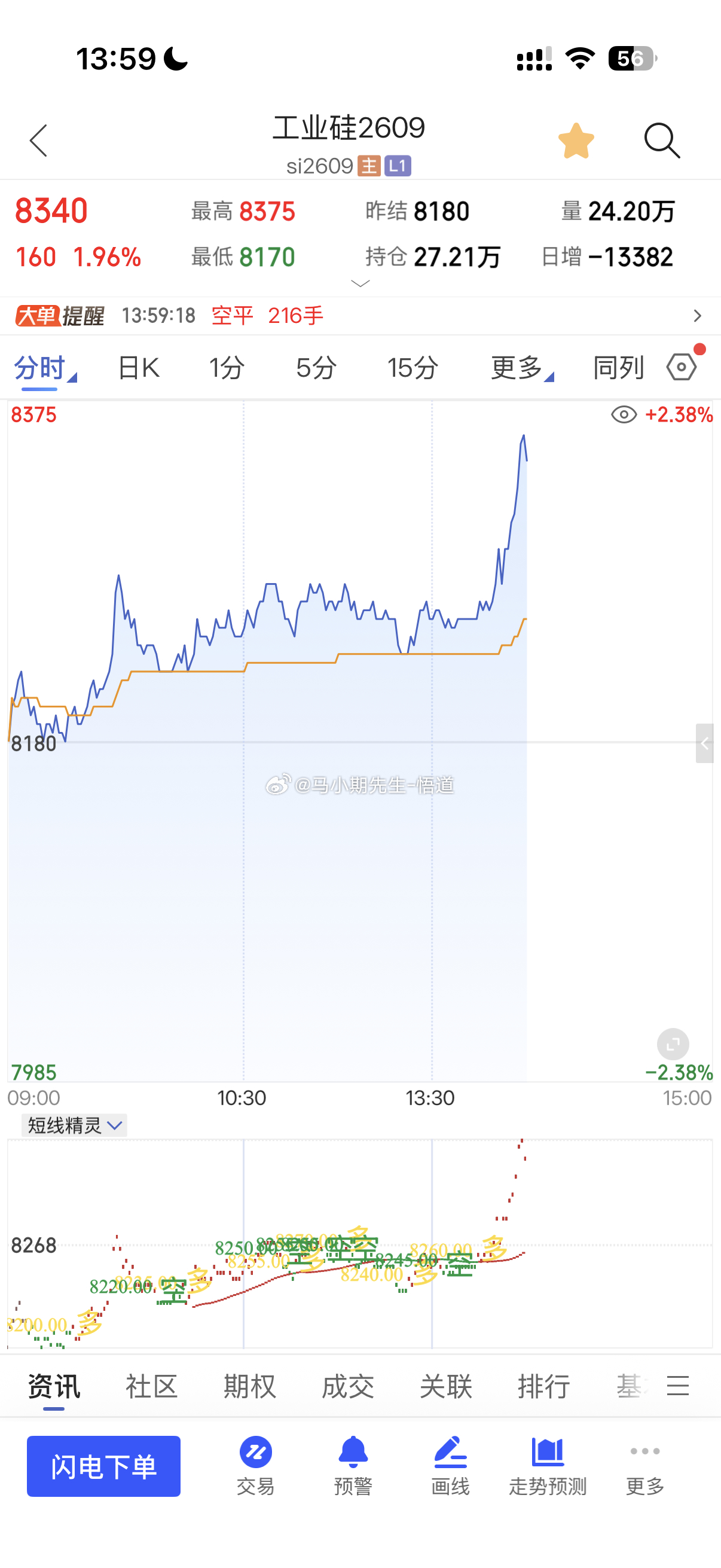Image resolution: width=721 pixels, height=1568 pixels.
Task: Go back using the left arrow
Action: point(38,141)
